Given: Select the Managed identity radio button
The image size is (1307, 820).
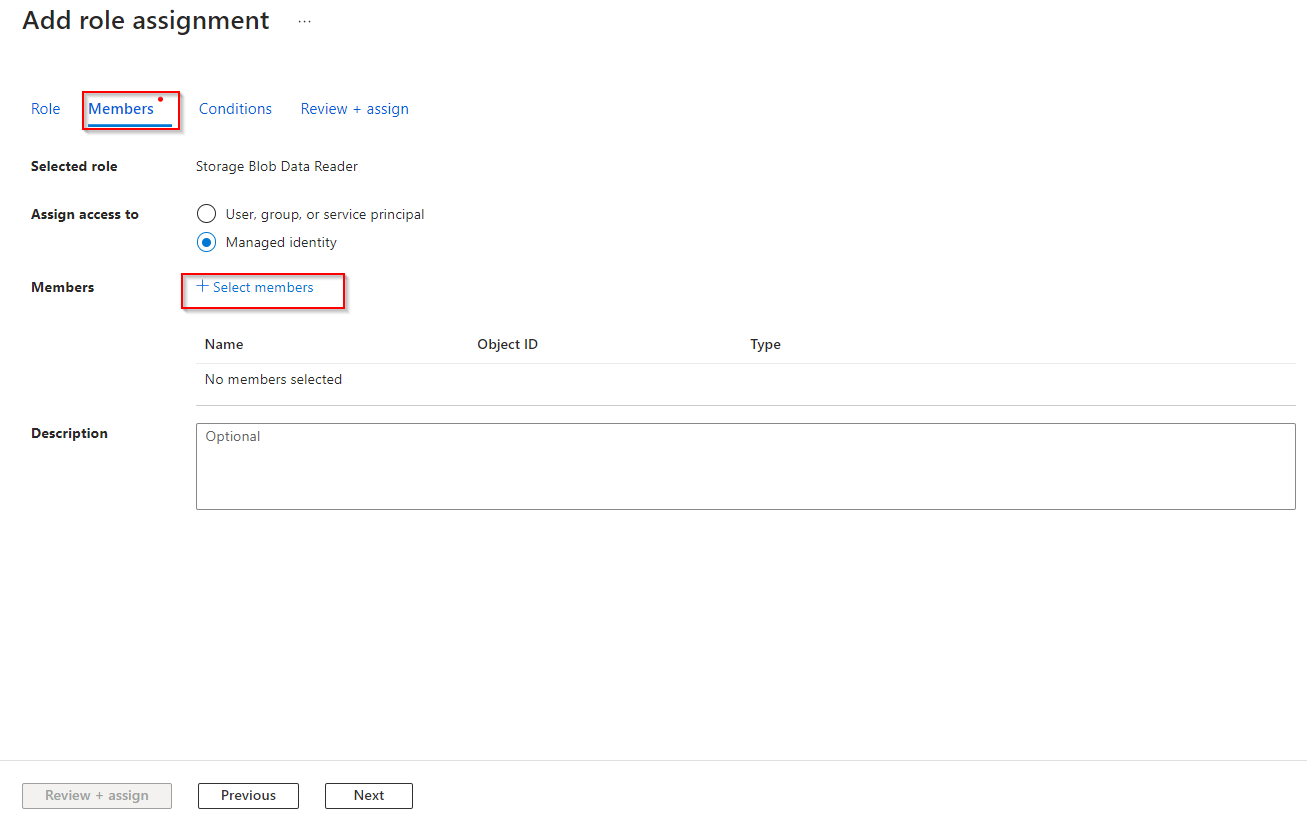Looking at the screenshot, I should point(207,242).
